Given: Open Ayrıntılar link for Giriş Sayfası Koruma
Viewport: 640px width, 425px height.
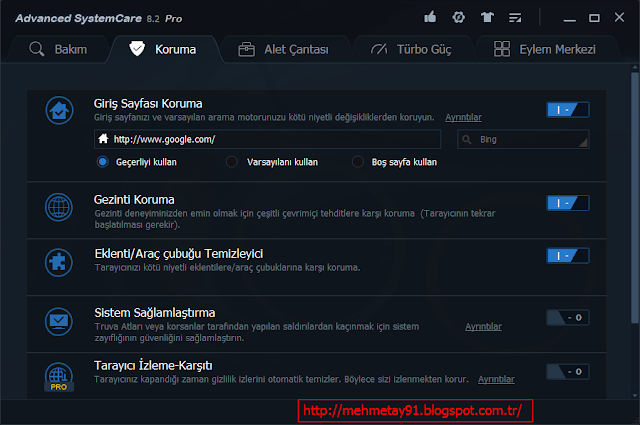Looking at the screenshot, I should [x=463, y=118].
